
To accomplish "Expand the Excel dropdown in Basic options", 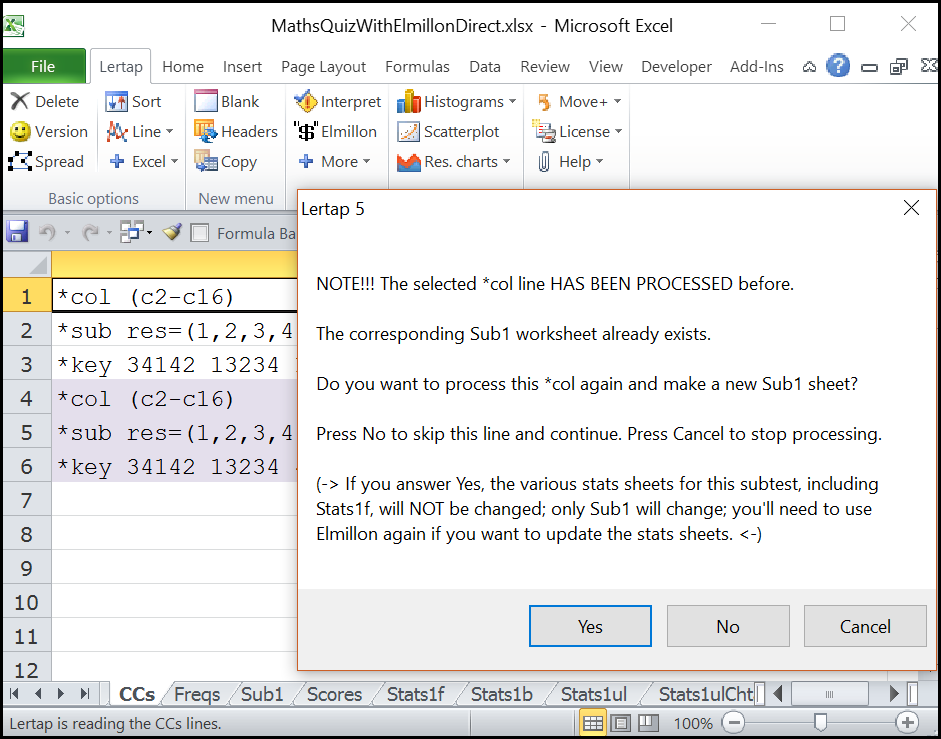I will click(174, 161).
